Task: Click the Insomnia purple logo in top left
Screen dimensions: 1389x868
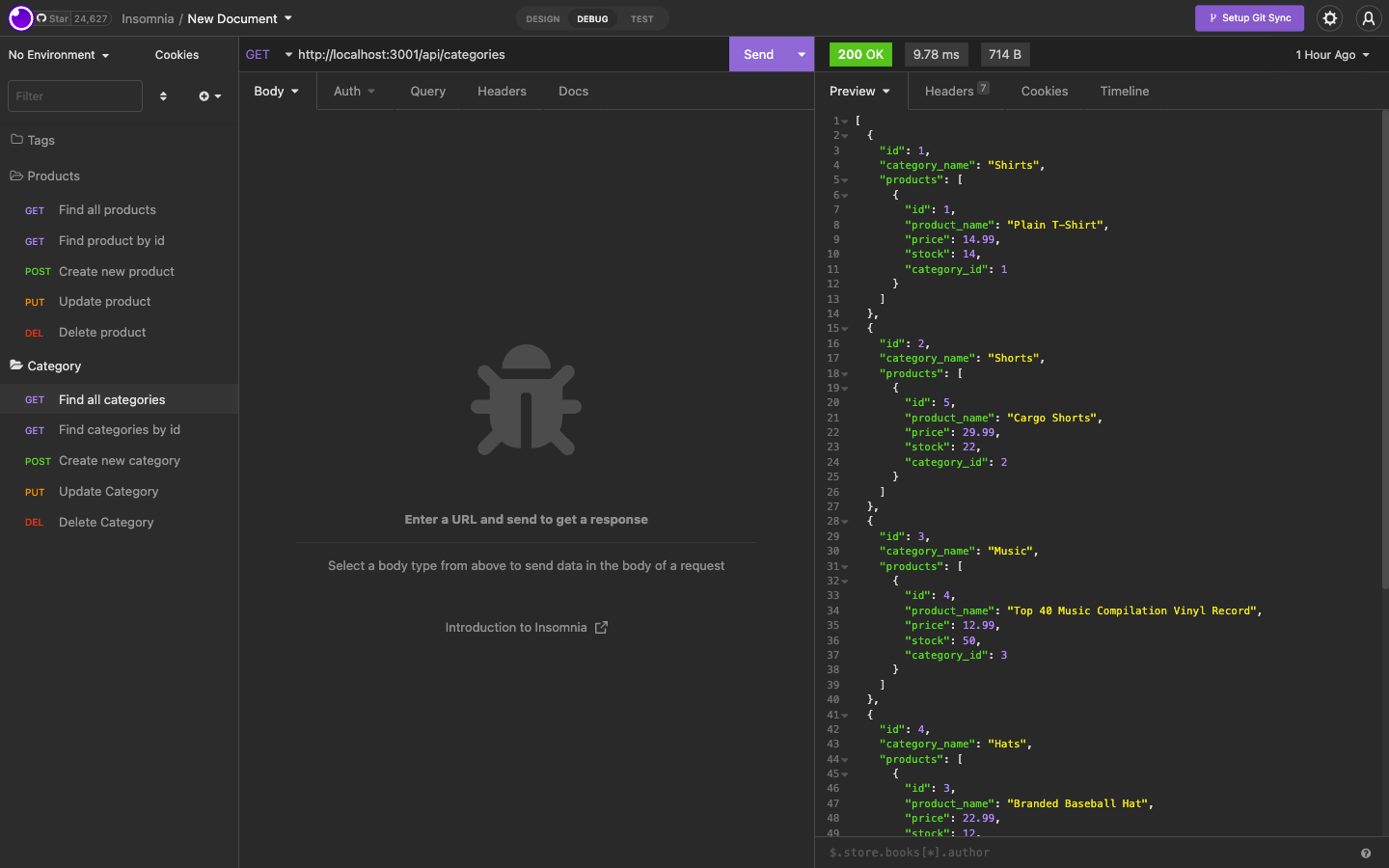Action: pos(19,18)
